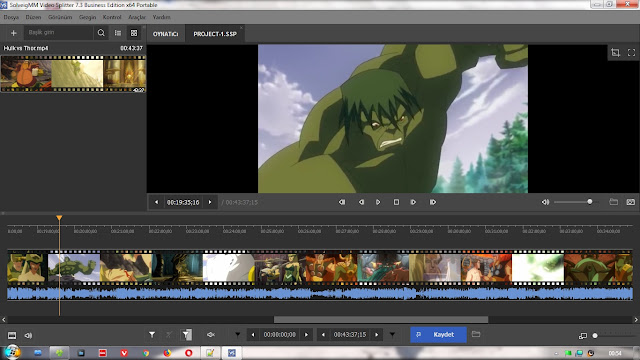
Task: Open the Araçlar menu
Action: [137, 17]
